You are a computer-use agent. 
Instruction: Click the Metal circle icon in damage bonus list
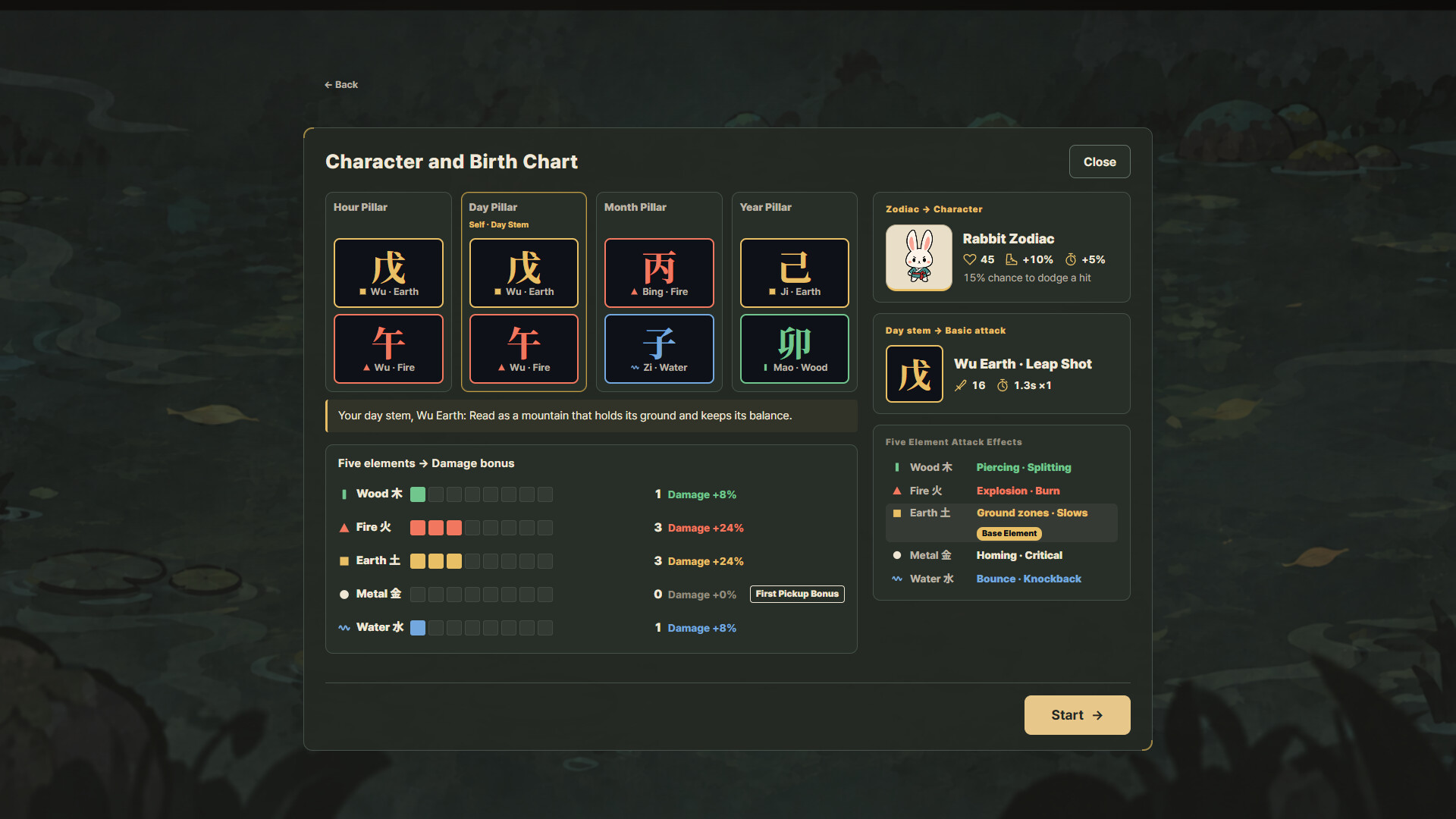(x=344, y=595)
